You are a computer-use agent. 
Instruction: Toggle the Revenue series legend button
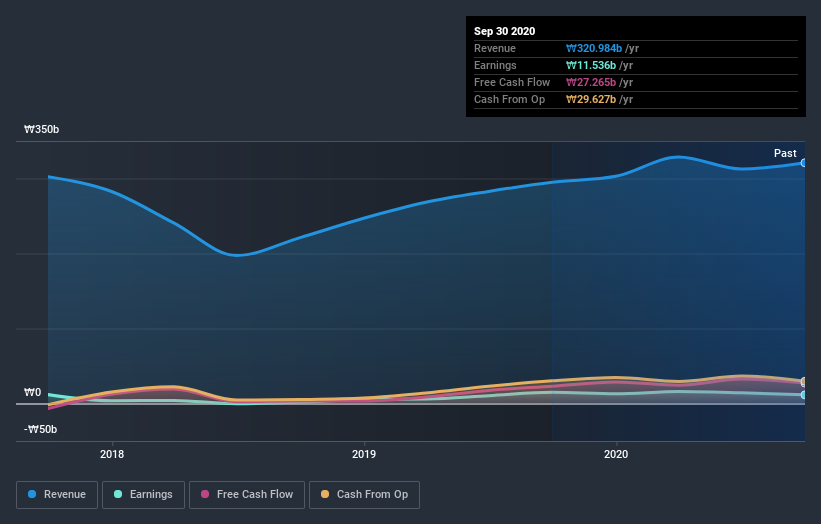(57, 495)
